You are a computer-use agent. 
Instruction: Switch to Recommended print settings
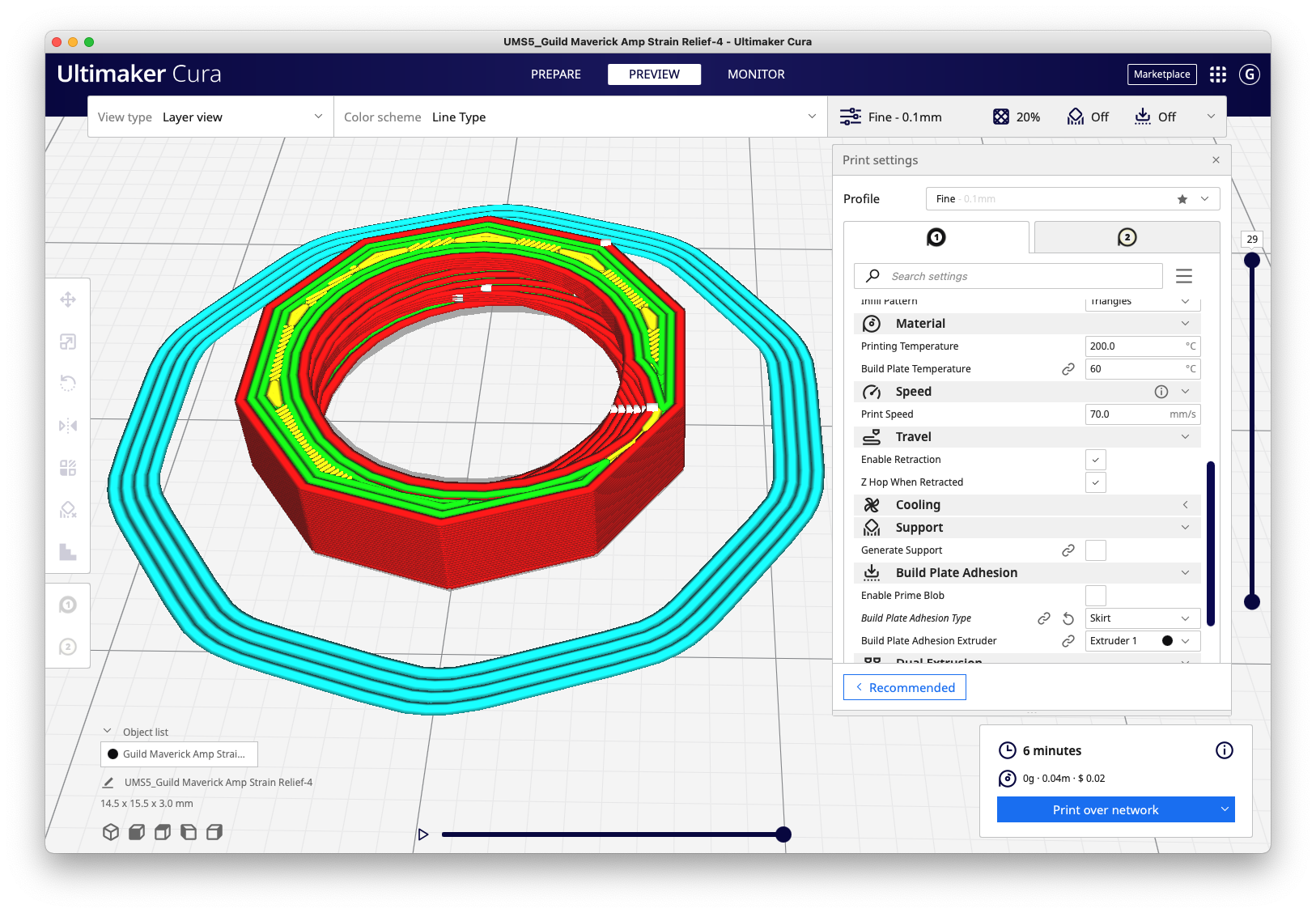pyautogui.click(x=905, y=687)
